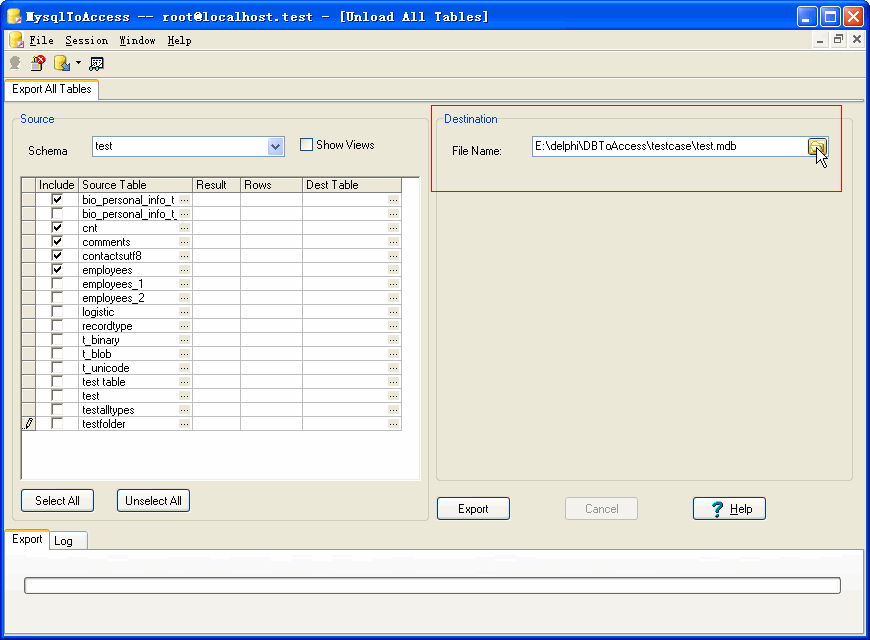Switch to the Export bottom tab
Screen dimensions: 870x640
[x=27, y=540]
